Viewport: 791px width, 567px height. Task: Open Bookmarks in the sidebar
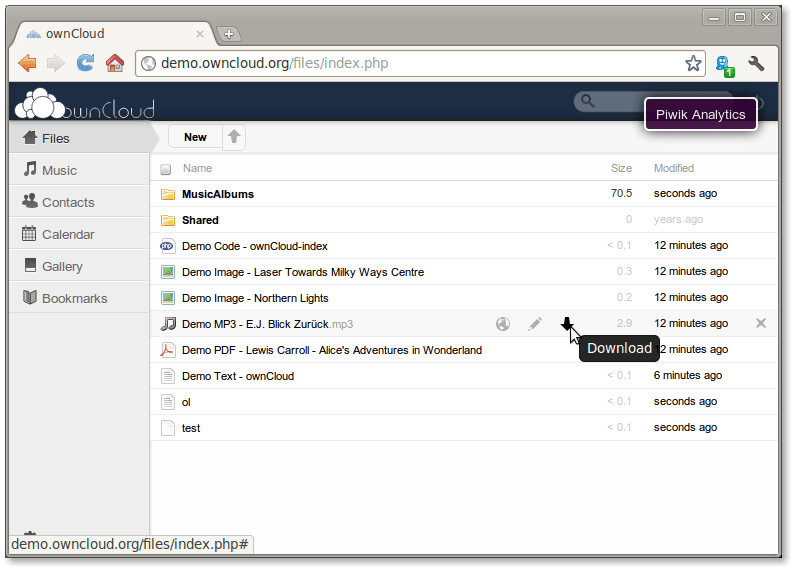tap(80, 298)
